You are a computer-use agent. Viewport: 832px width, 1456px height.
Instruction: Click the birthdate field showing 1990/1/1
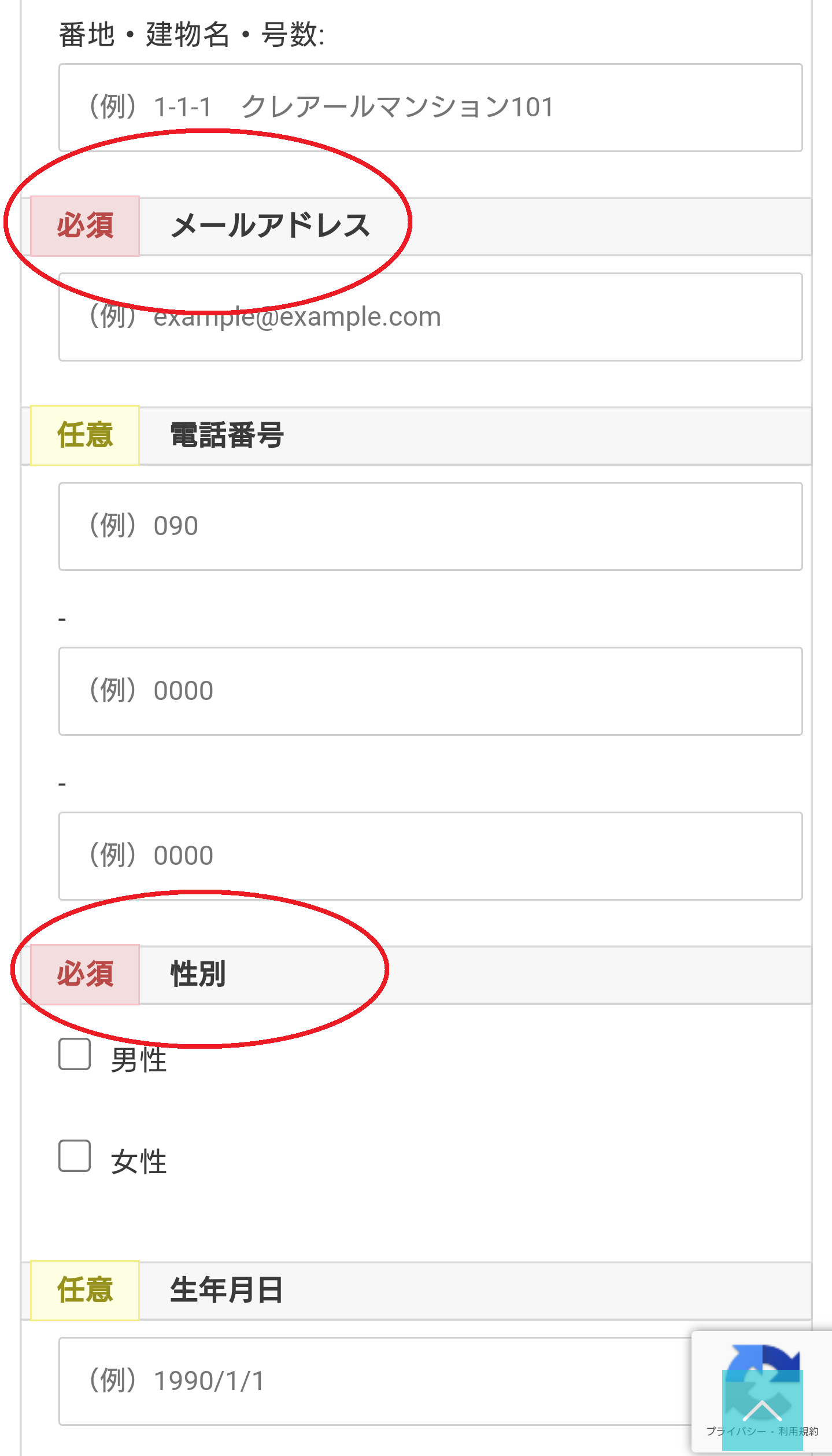(x=376, y=1381)
